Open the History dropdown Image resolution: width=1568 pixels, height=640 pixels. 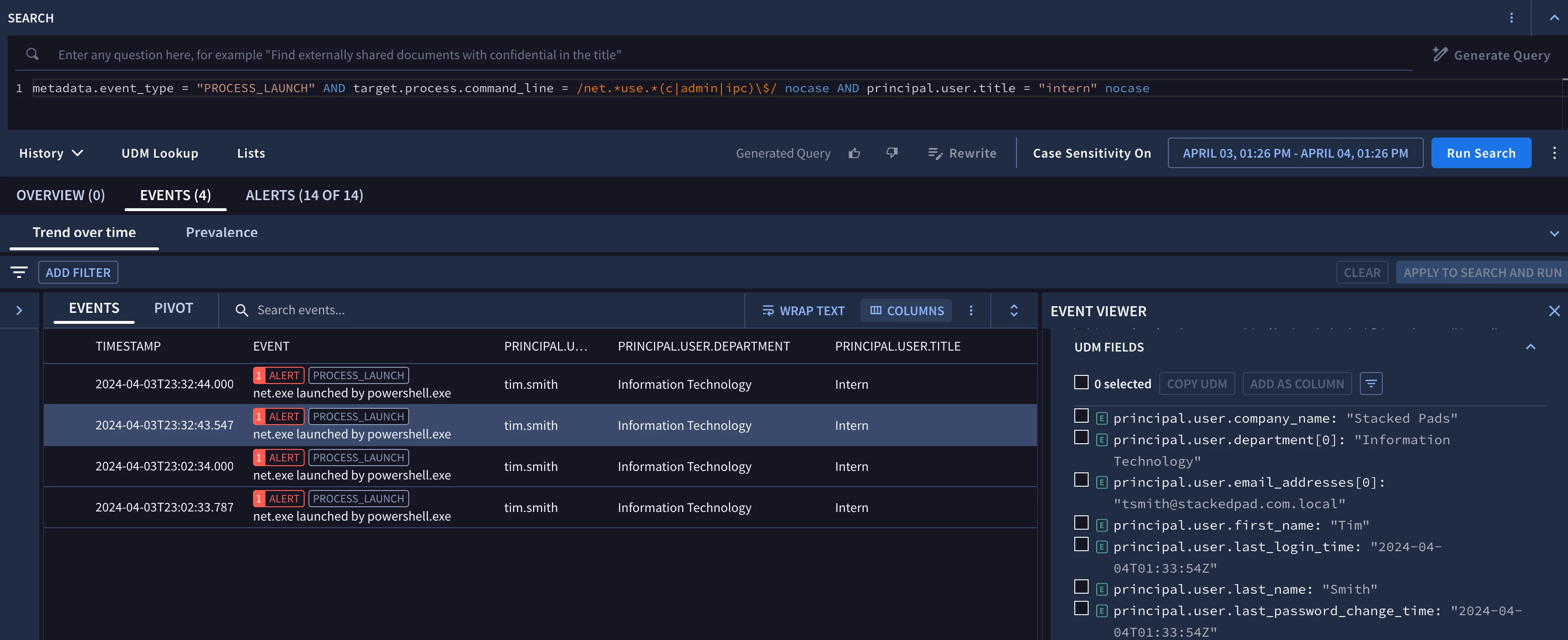pos(51,153)
